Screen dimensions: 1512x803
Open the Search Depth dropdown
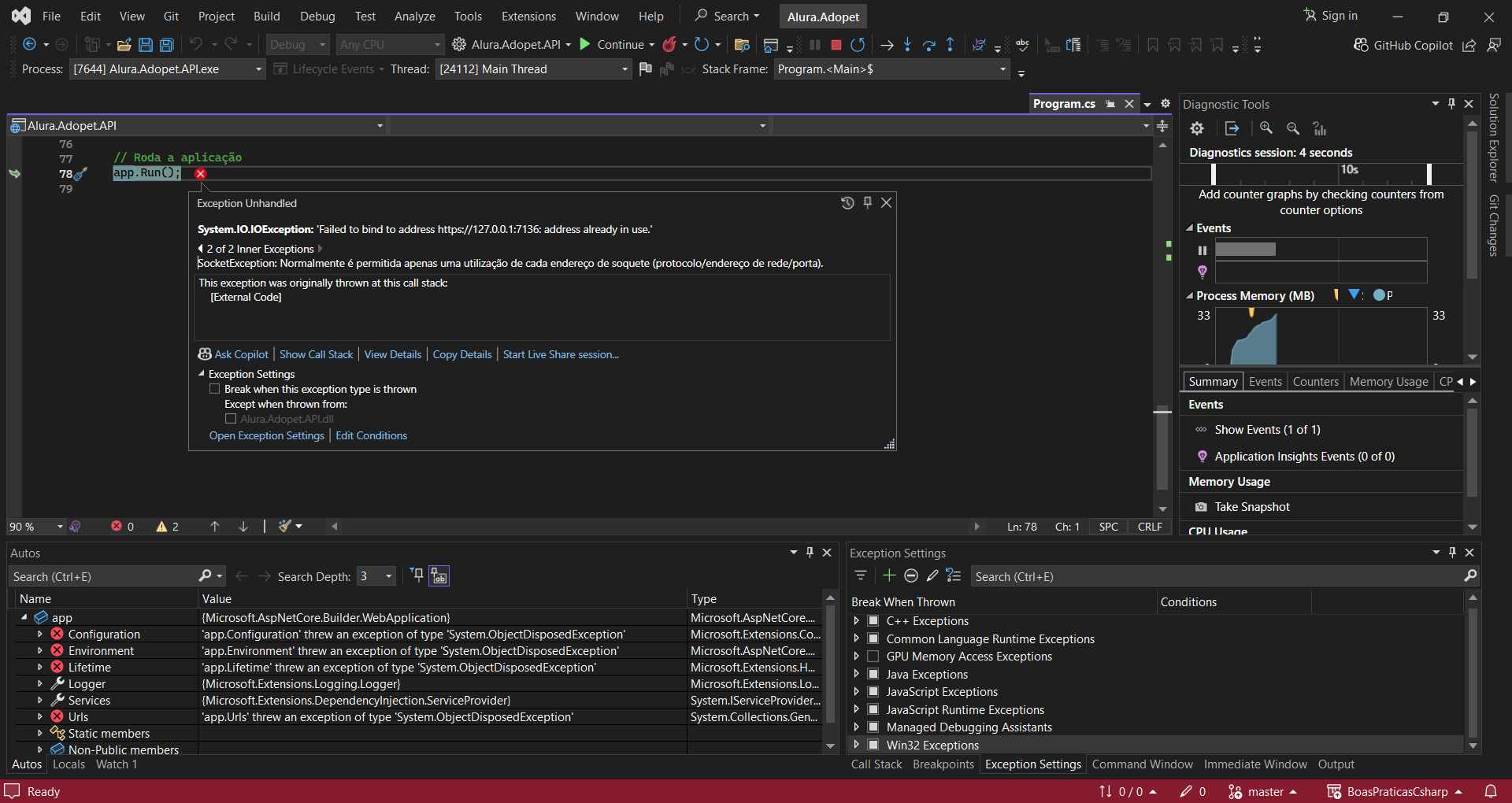(x=376, y=576)
